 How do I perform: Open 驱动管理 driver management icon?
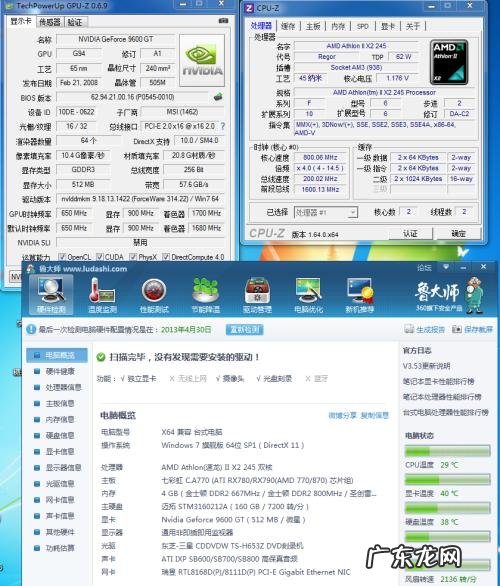click(257, 295)
